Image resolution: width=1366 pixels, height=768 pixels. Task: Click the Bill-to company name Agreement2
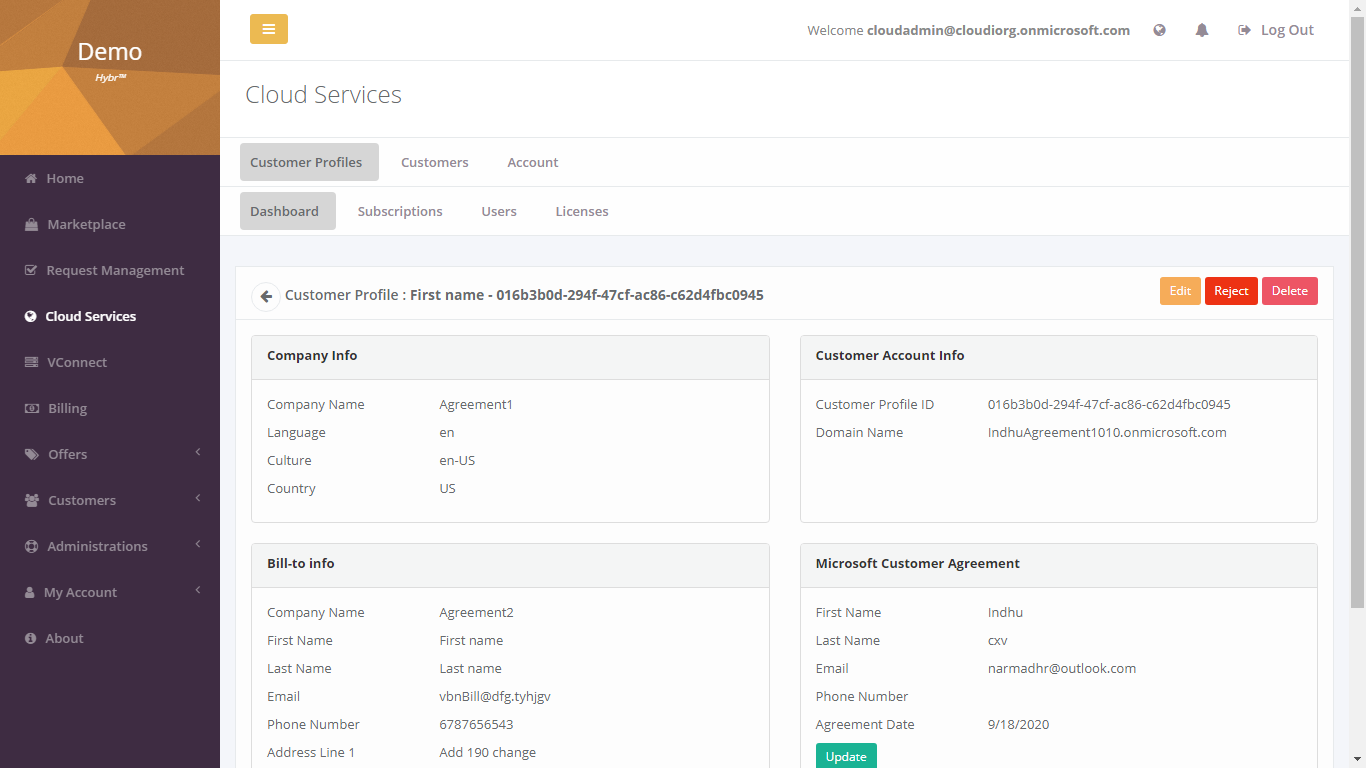pyautogui.click(x=476, y=613)
